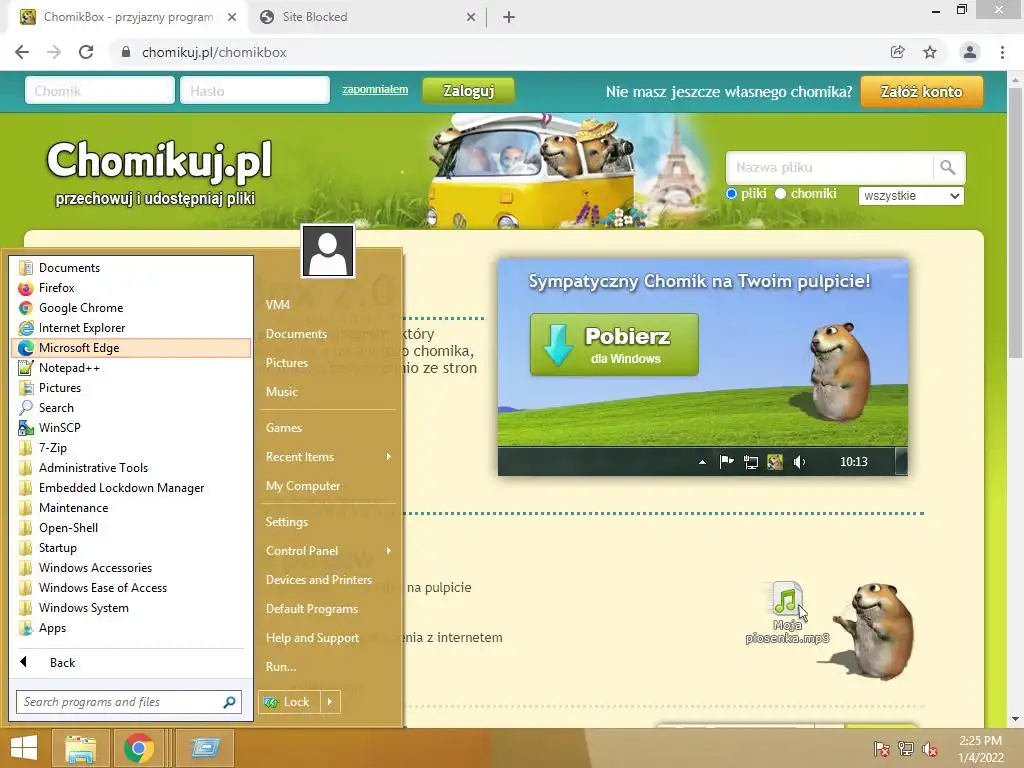Open the Windows Start button
Image resolution: width=1024 pixels, height=768 pixels.
point(24,748)
